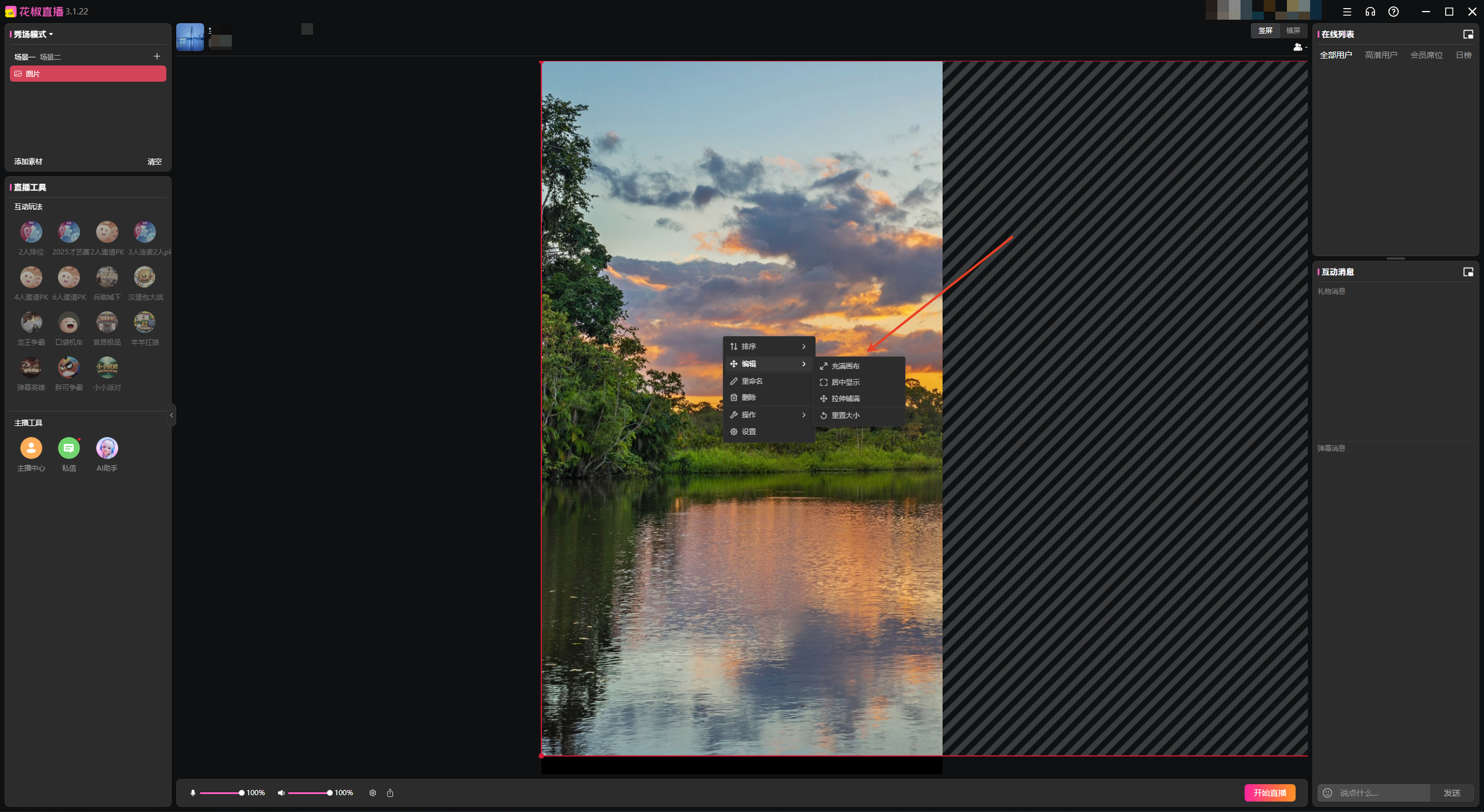Switch to 高潜用户 tab
The width and height of the screenshot is (1484, 812).
[x=1381, y=55]
